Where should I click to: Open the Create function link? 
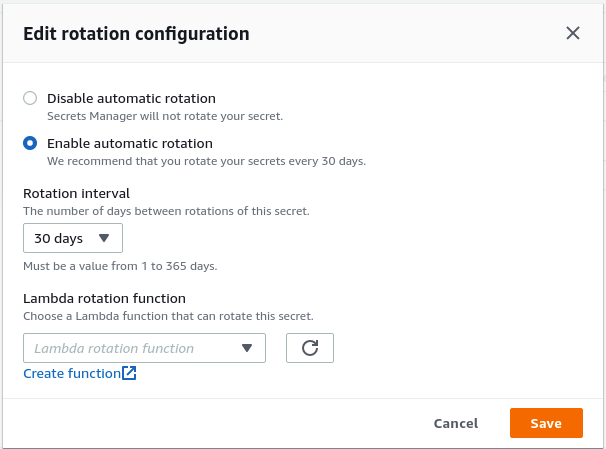coord(71,374)
